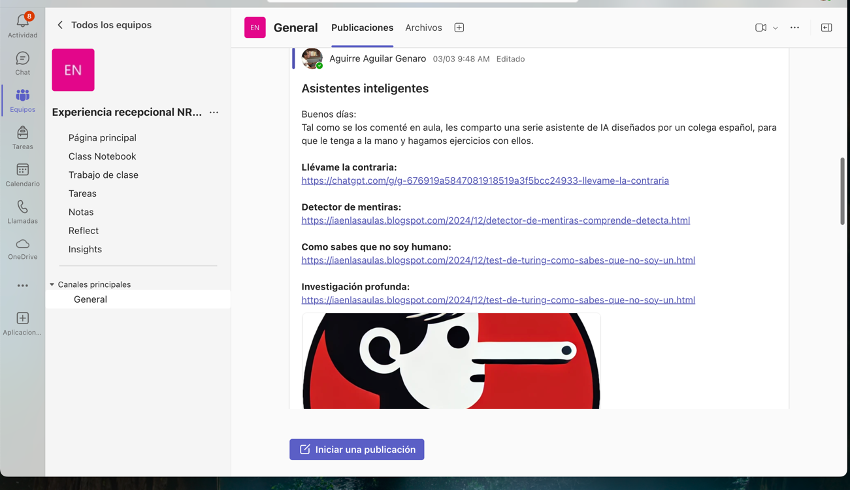Select the Publicaciones tab
The image size is (850, 490).
[x=362, y=28]
